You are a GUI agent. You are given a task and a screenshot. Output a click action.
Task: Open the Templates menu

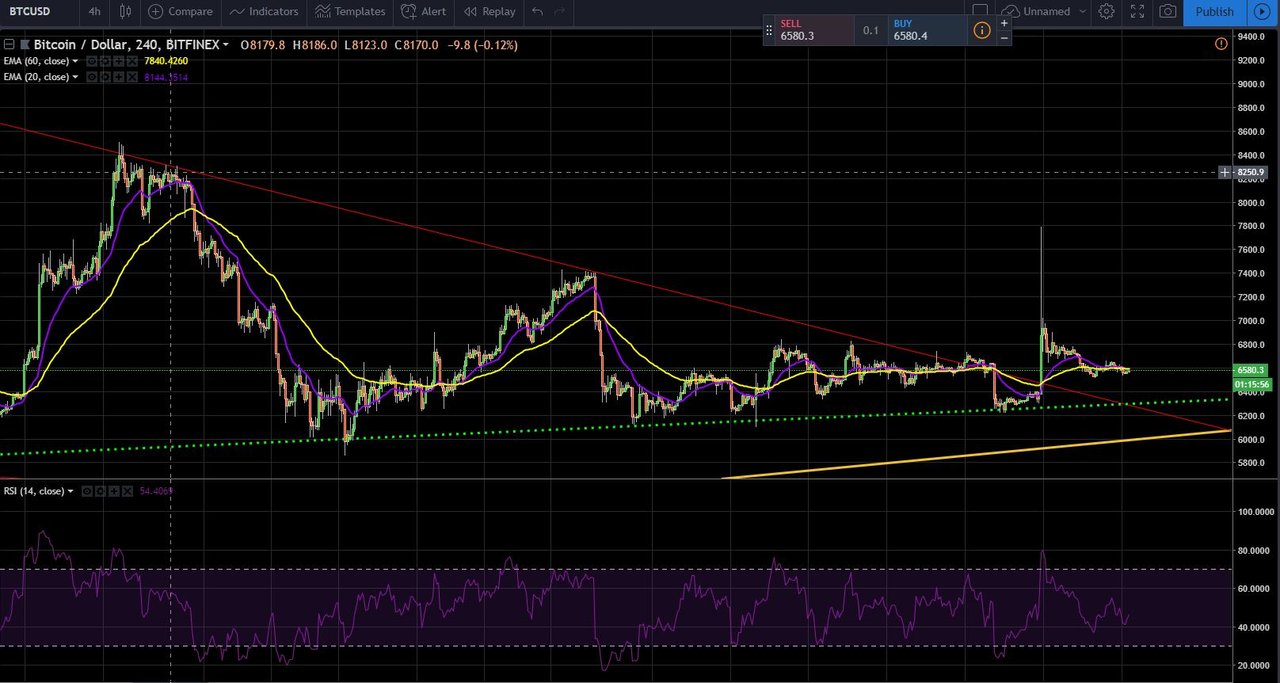point(350,11)
